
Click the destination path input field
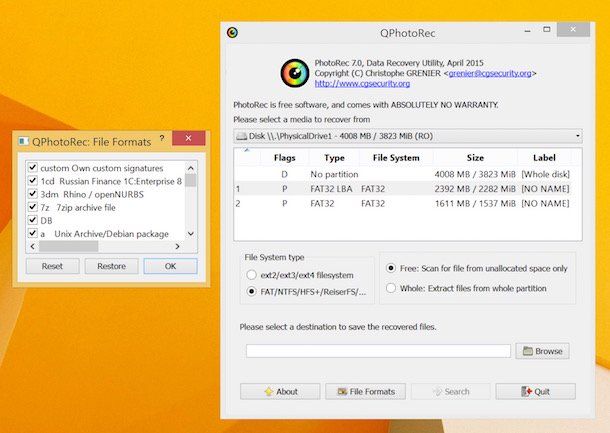tap(379, 351)
